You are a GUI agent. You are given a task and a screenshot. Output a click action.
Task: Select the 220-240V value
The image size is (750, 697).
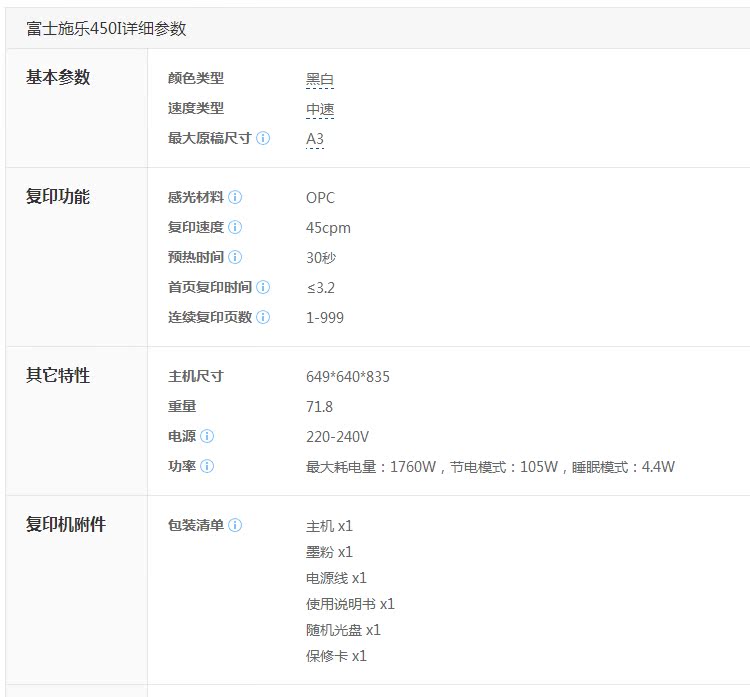337,437
